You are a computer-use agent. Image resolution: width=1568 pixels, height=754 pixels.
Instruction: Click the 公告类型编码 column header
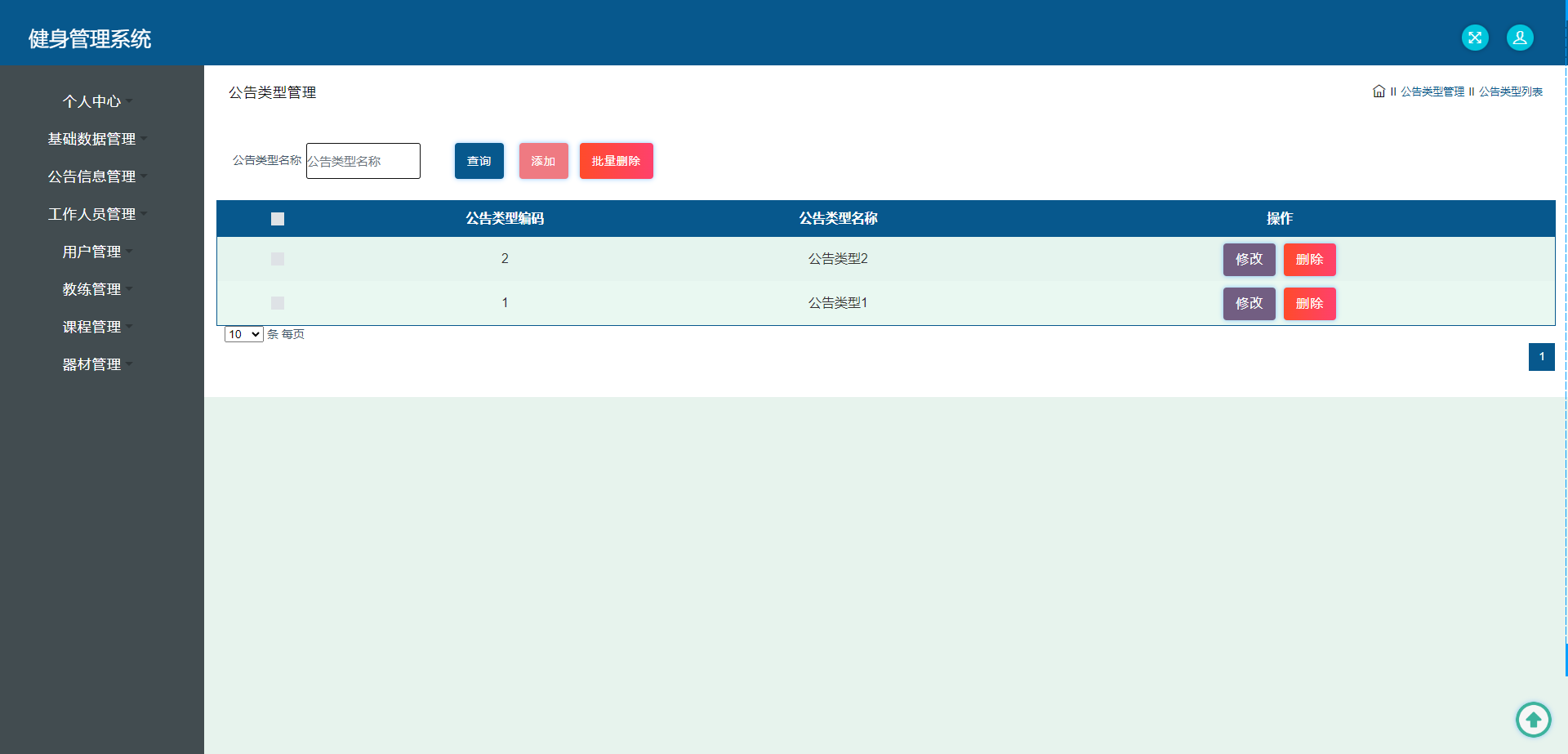click(x=505, y=218)
